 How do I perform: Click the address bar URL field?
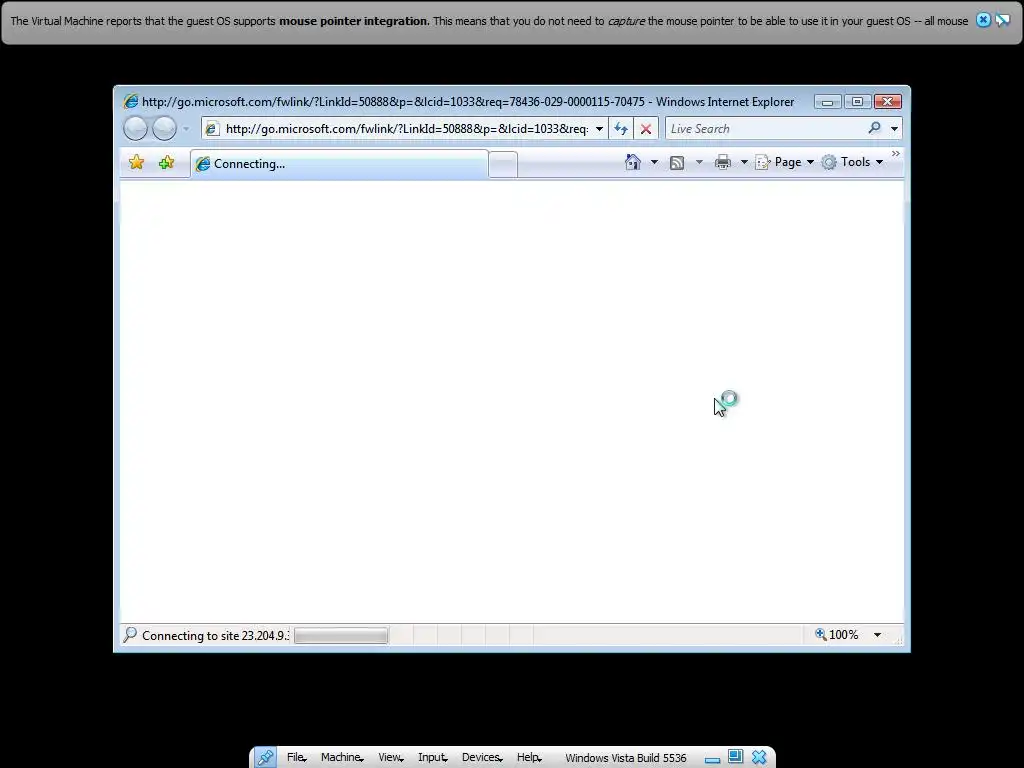click(406, 129)
